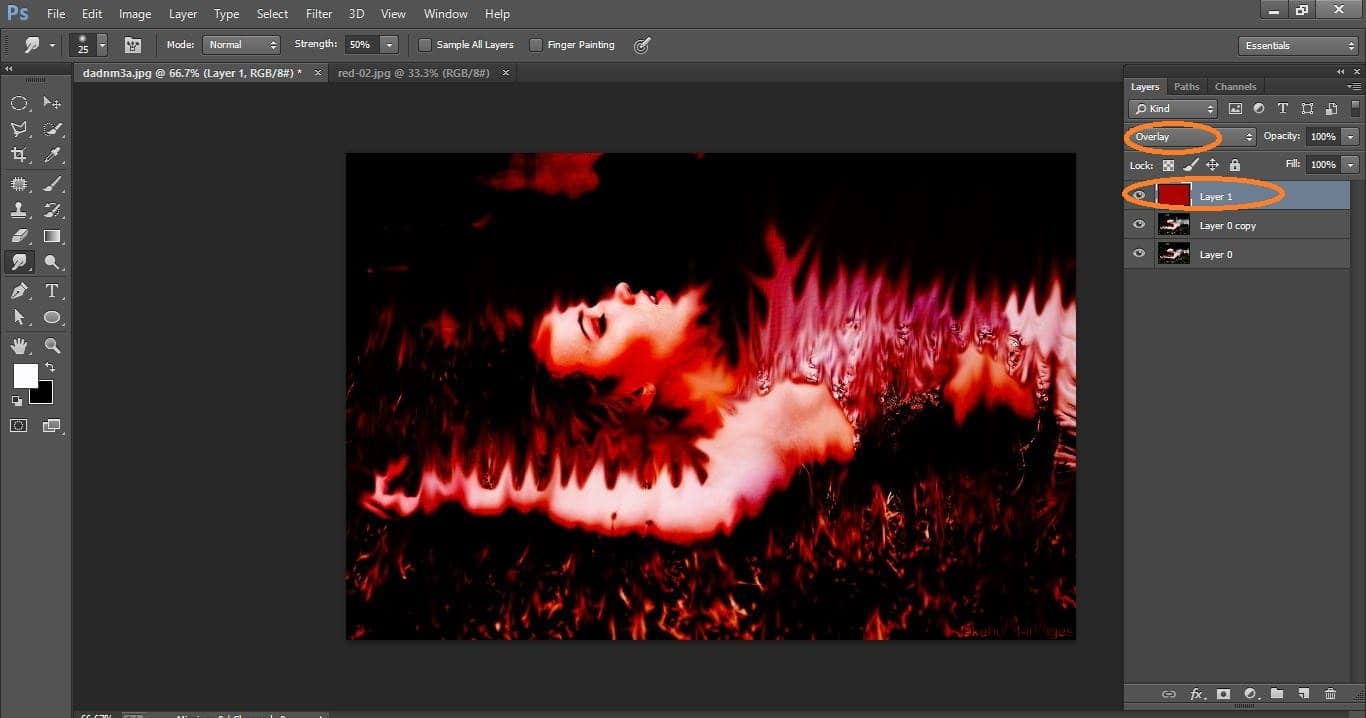This screenshot has width=1366, height=718.
Task: Click the Delete layer trash icon
Action: [x=1330, y=694]
